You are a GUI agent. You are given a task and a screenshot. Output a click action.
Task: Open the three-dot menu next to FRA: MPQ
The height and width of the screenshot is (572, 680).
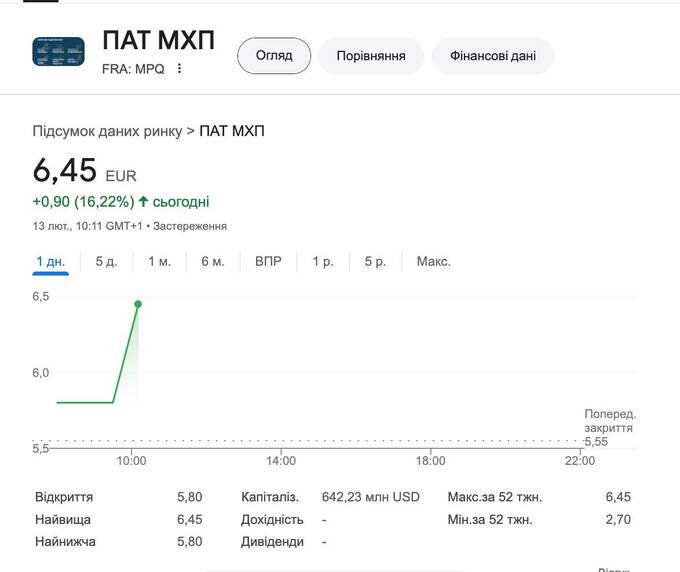click(x=180, y=69)
